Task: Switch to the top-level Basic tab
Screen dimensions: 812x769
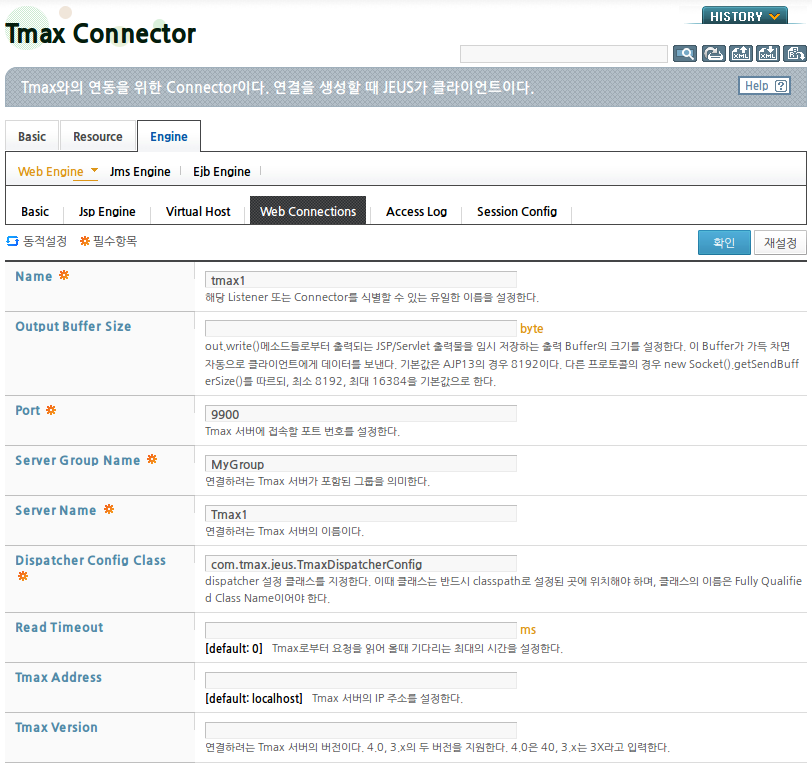Action: 32,136
